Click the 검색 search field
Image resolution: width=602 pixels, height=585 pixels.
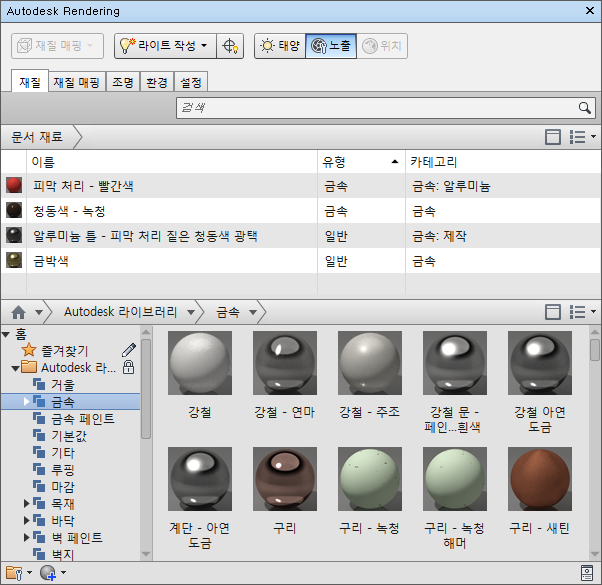386,108
